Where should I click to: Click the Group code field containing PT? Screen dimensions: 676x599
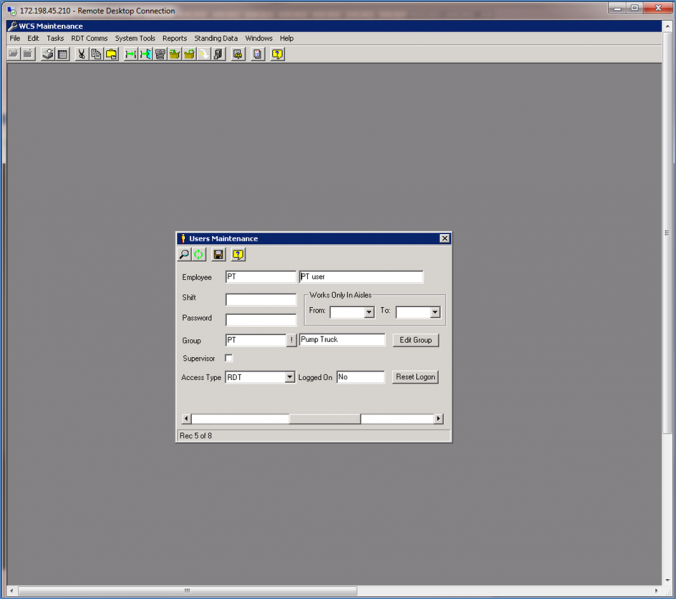pos(256,340)
